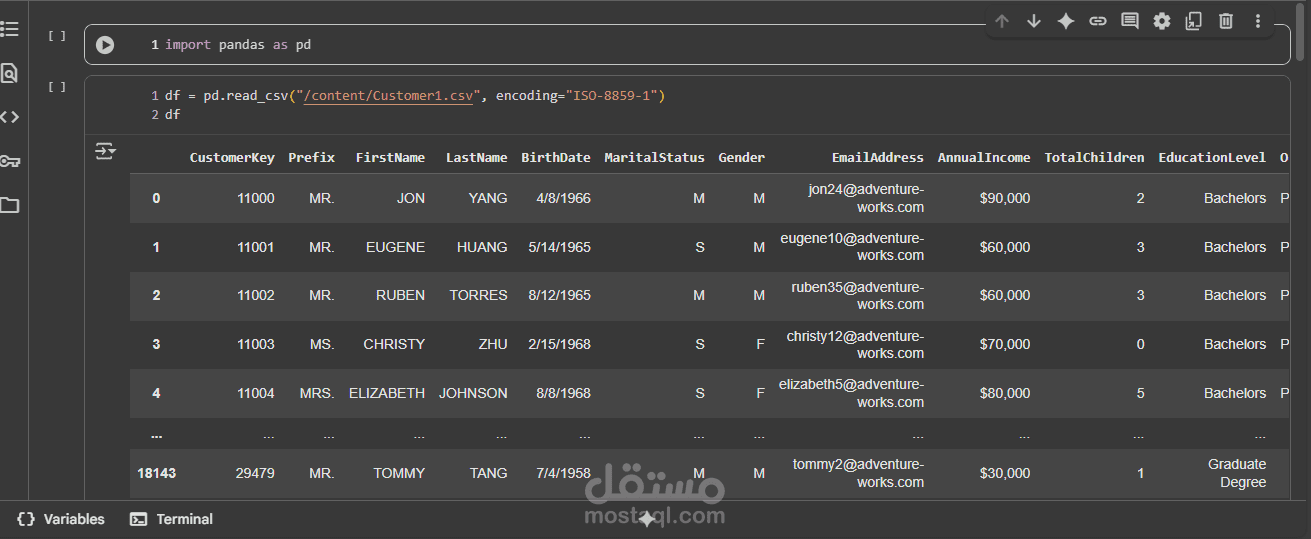1311x539 pixels.
Task: Select customer key 11000 cell
Action: tap(256, 198)
